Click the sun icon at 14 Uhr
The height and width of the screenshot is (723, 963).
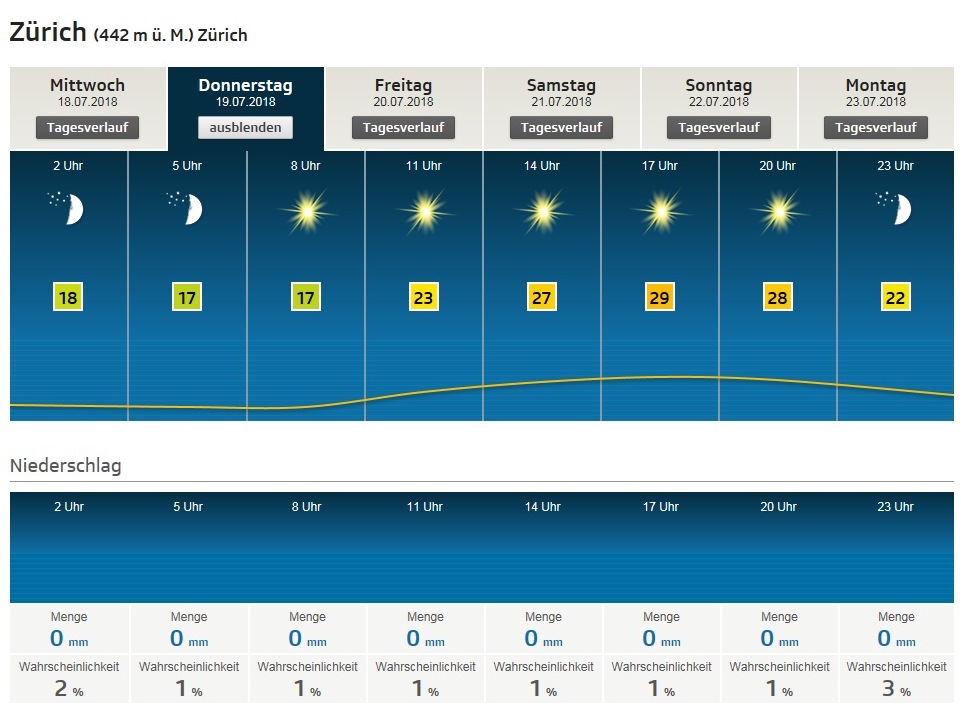click(x=542, y=211)
